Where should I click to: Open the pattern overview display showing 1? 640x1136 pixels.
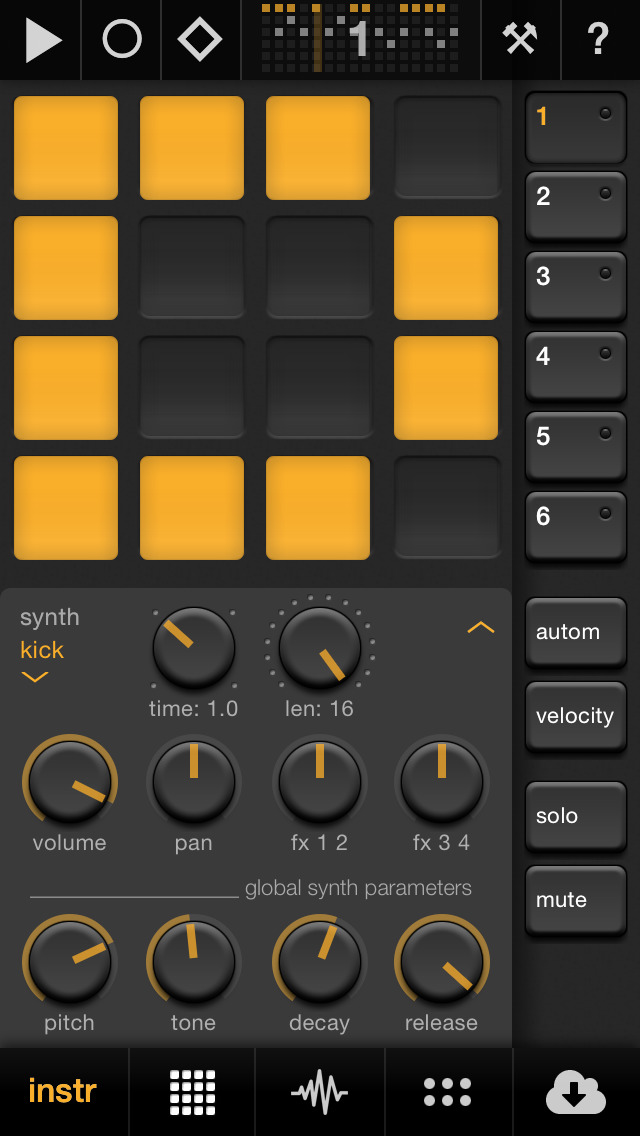pos(360,38)
